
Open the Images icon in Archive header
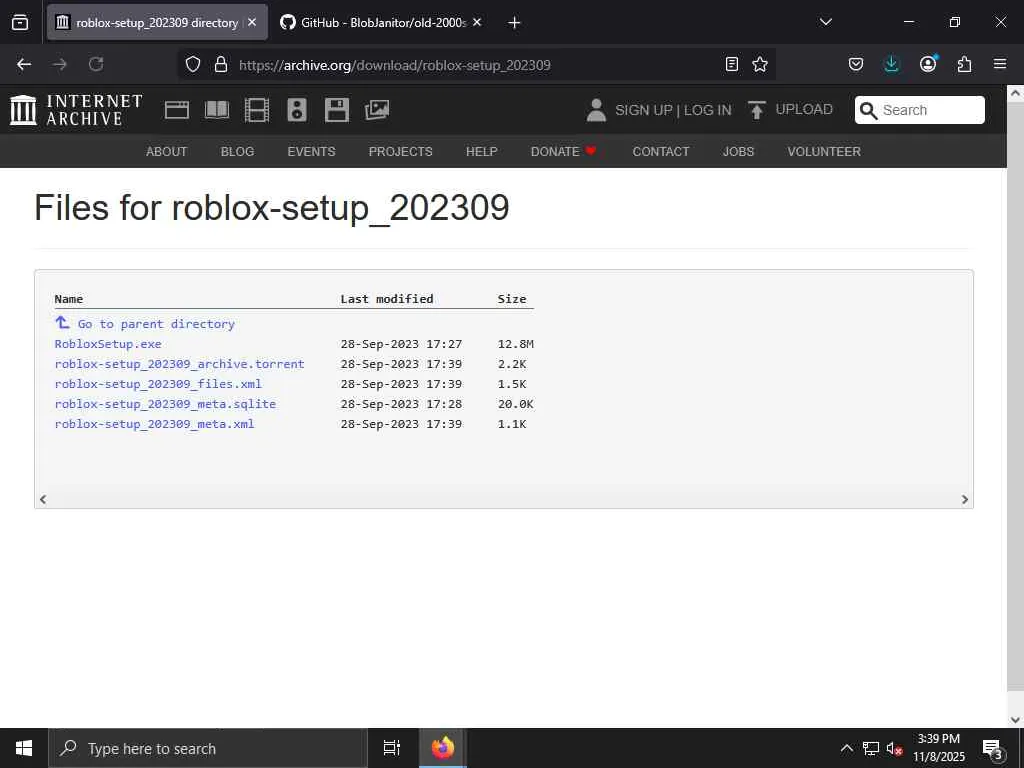point(377,110)
